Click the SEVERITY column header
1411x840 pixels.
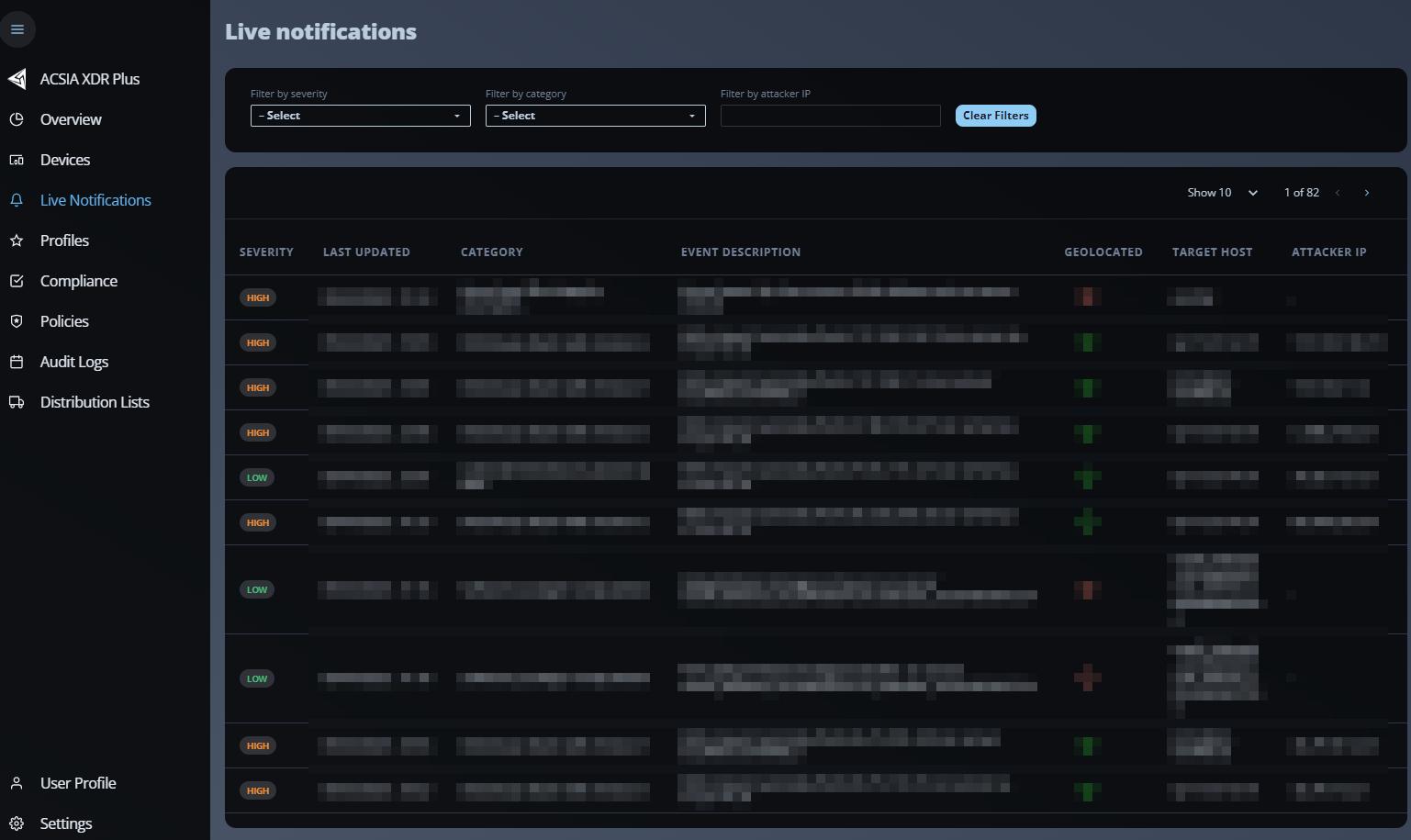(266, 252)
